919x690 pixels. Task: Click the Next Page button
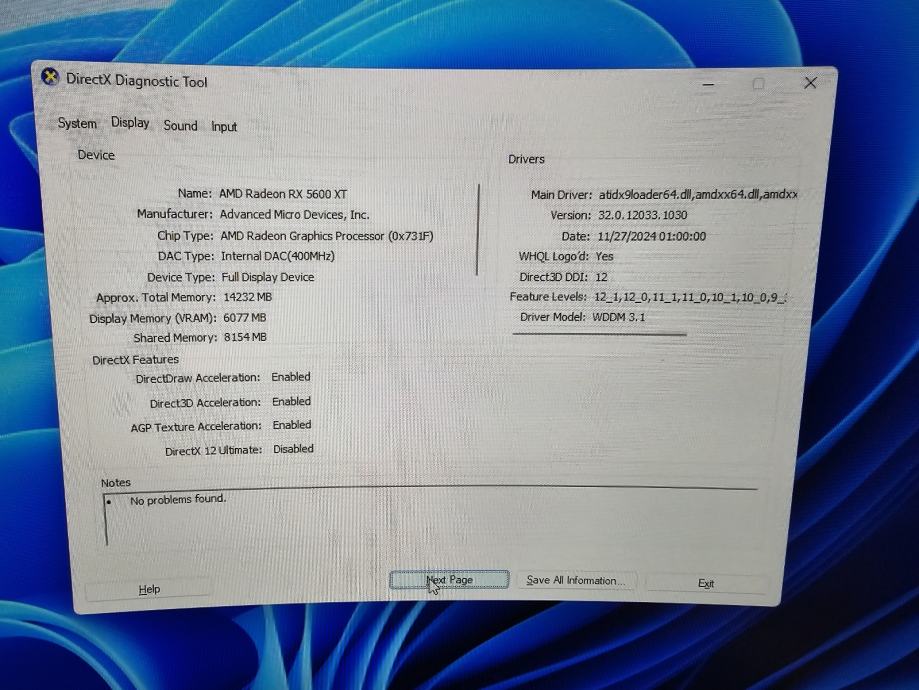pos(449,580)
